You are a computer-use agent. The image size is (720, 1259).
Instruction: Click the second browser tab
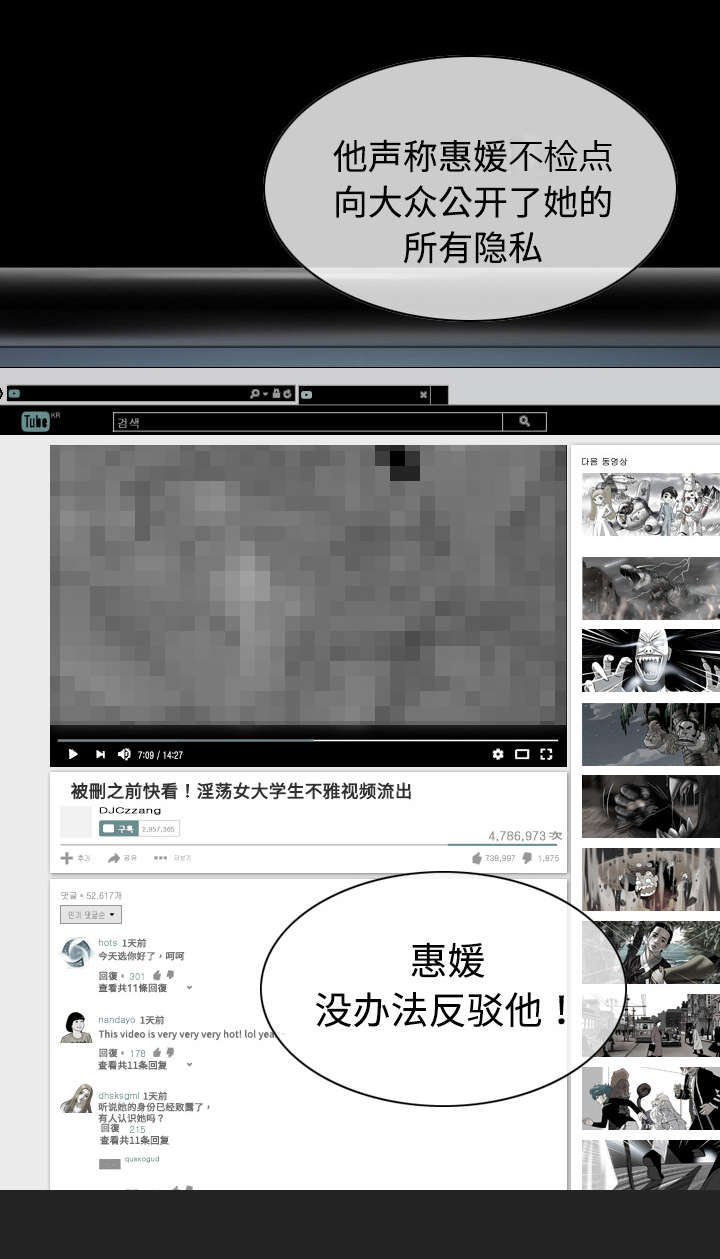point(364,395)
